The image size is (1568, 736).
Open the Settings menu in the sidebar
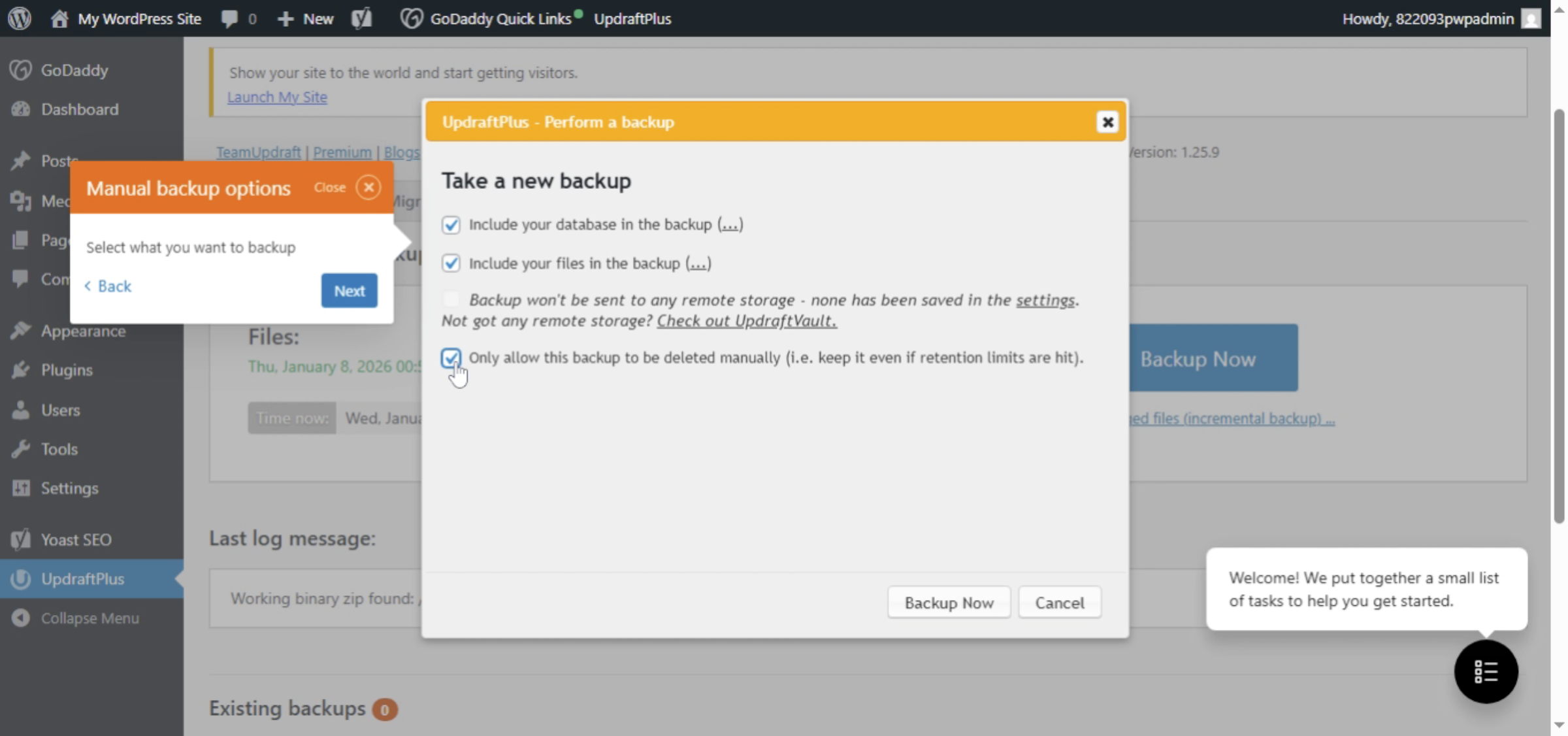[x=69, y=488]
